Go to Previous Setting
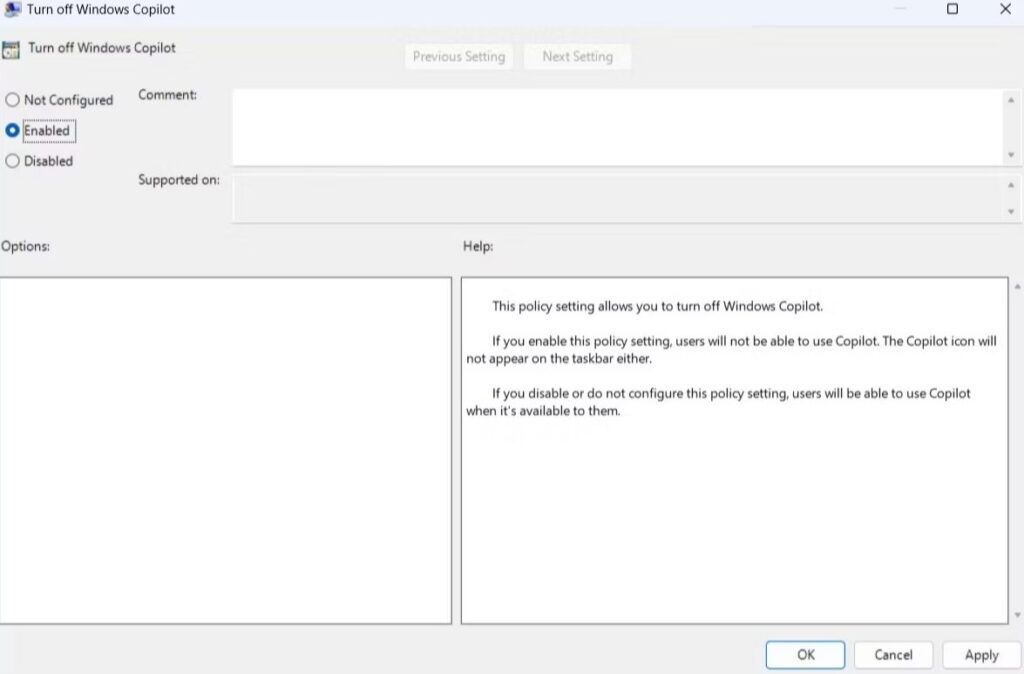The image size is (1024, 674). pyautogui.click(x=459, y=56)
